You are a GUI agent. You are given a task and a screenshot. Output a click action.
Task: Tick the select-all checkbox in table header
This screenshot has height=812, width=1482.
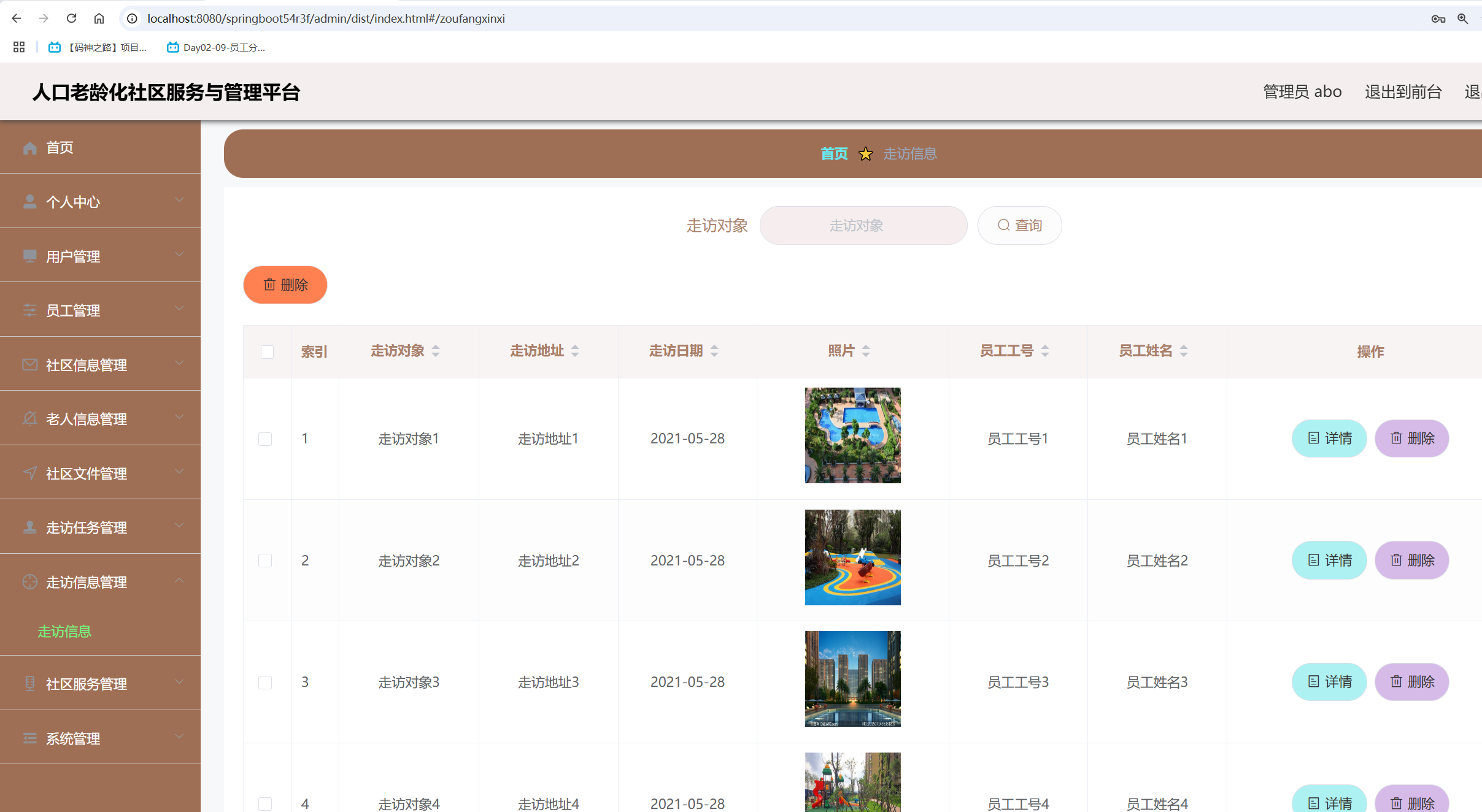pos(267,351)
